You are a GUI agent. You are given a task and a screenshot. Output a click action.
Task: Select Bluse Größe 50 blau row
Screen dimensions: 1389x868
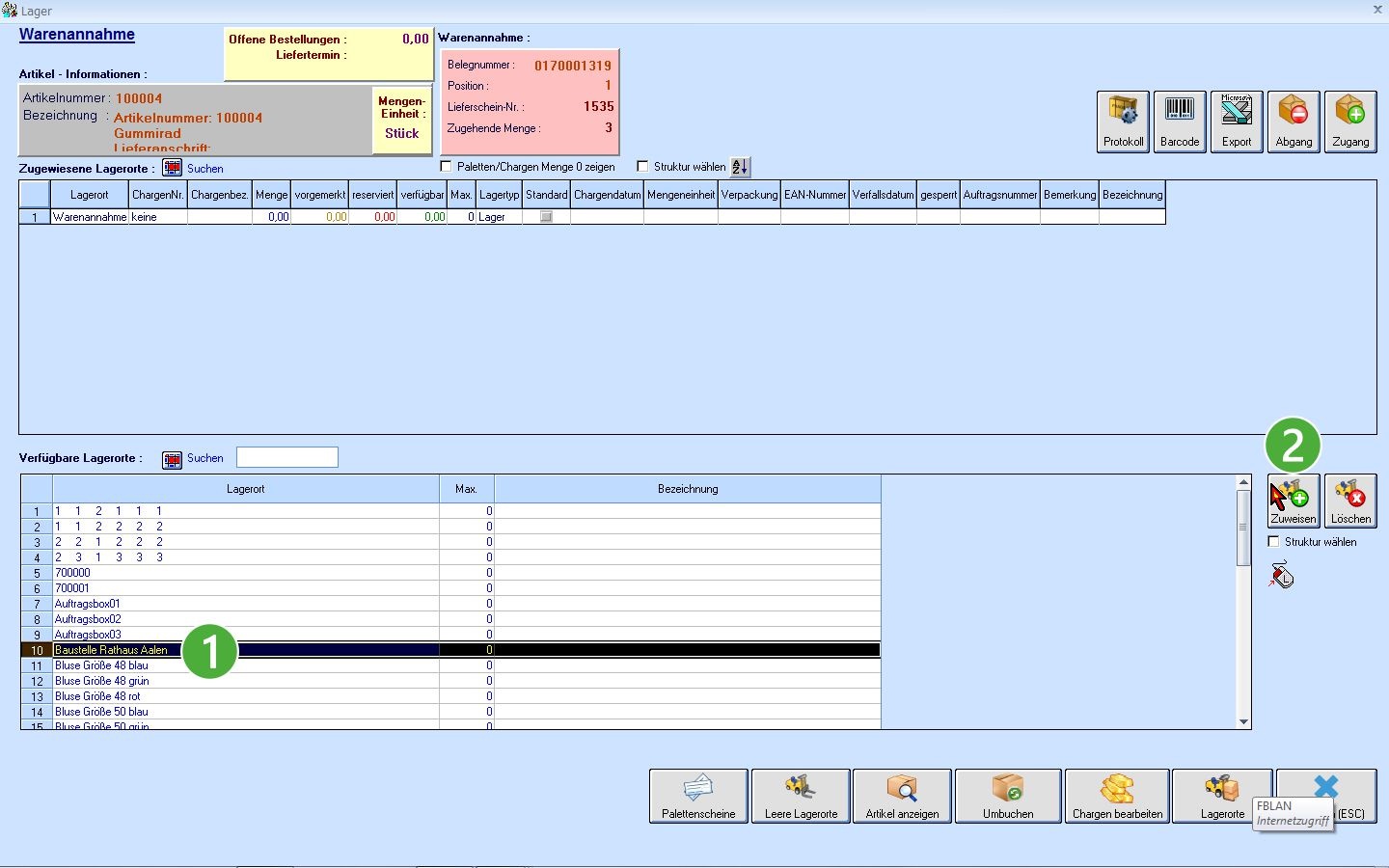tap(450, 712)
